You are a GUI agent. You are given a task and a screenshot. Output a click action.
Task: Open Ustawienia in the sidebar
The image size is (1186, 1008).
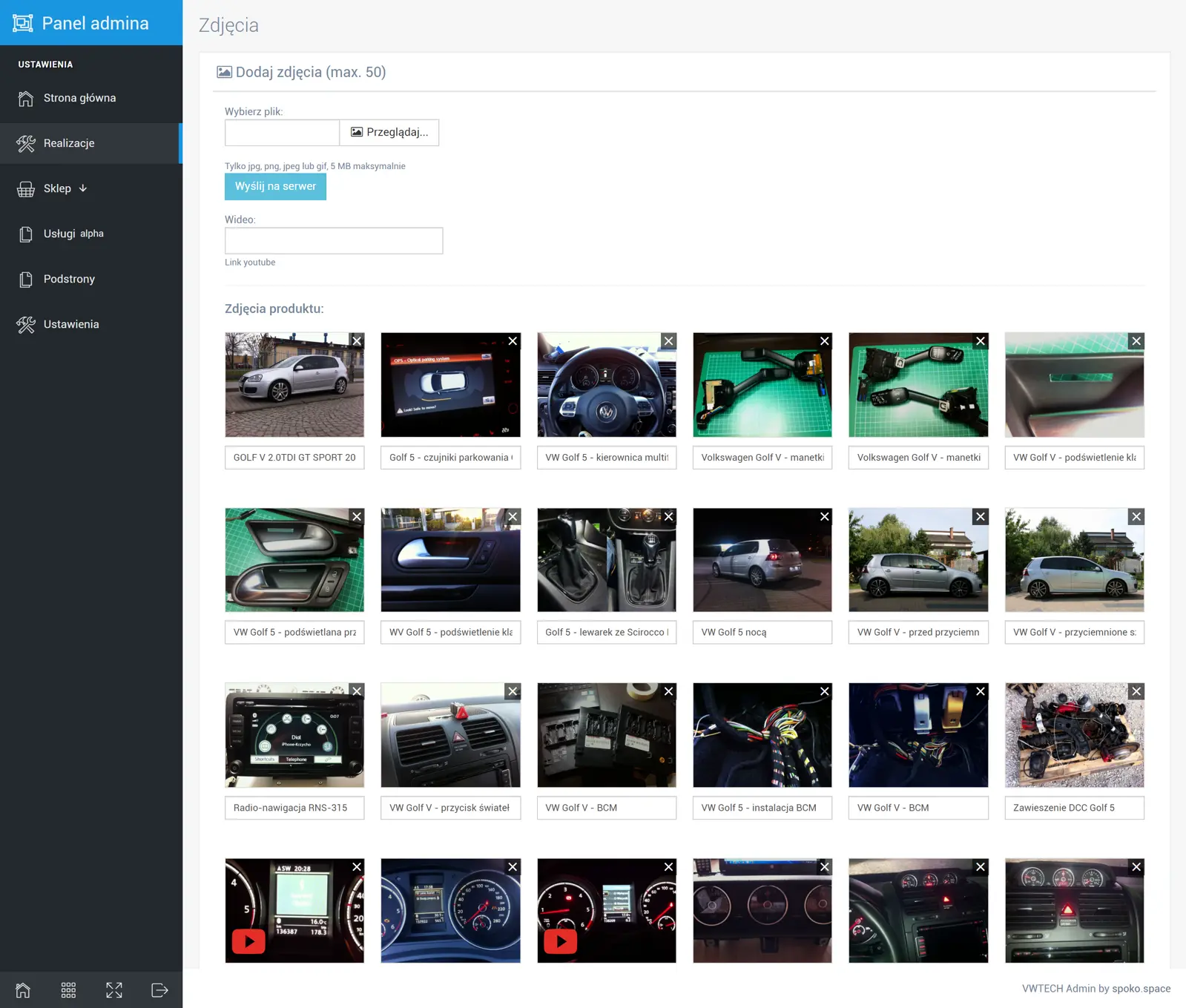point(71,324)
